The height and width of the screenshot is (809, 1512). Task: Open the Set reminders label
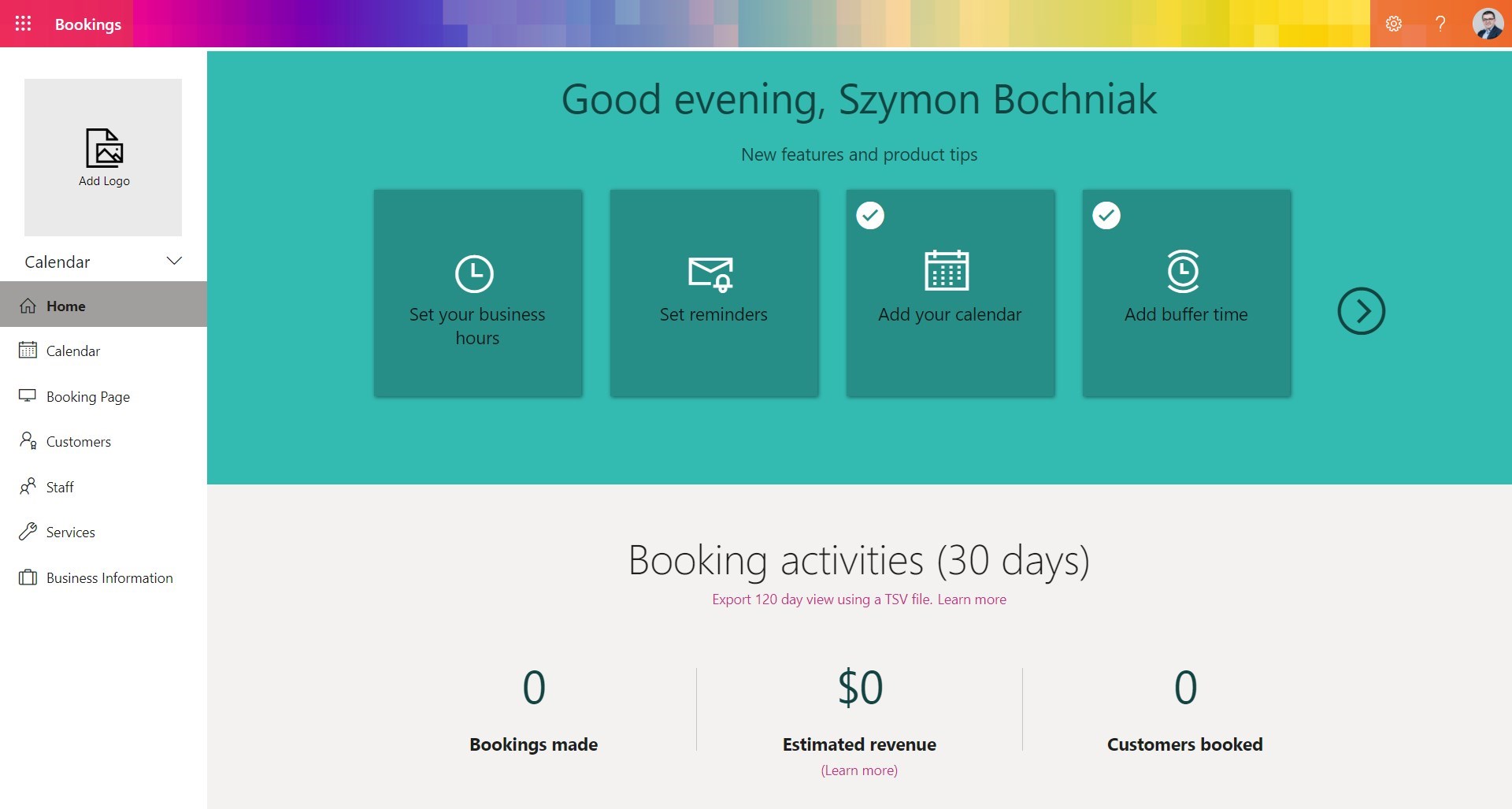coord(713,314)
